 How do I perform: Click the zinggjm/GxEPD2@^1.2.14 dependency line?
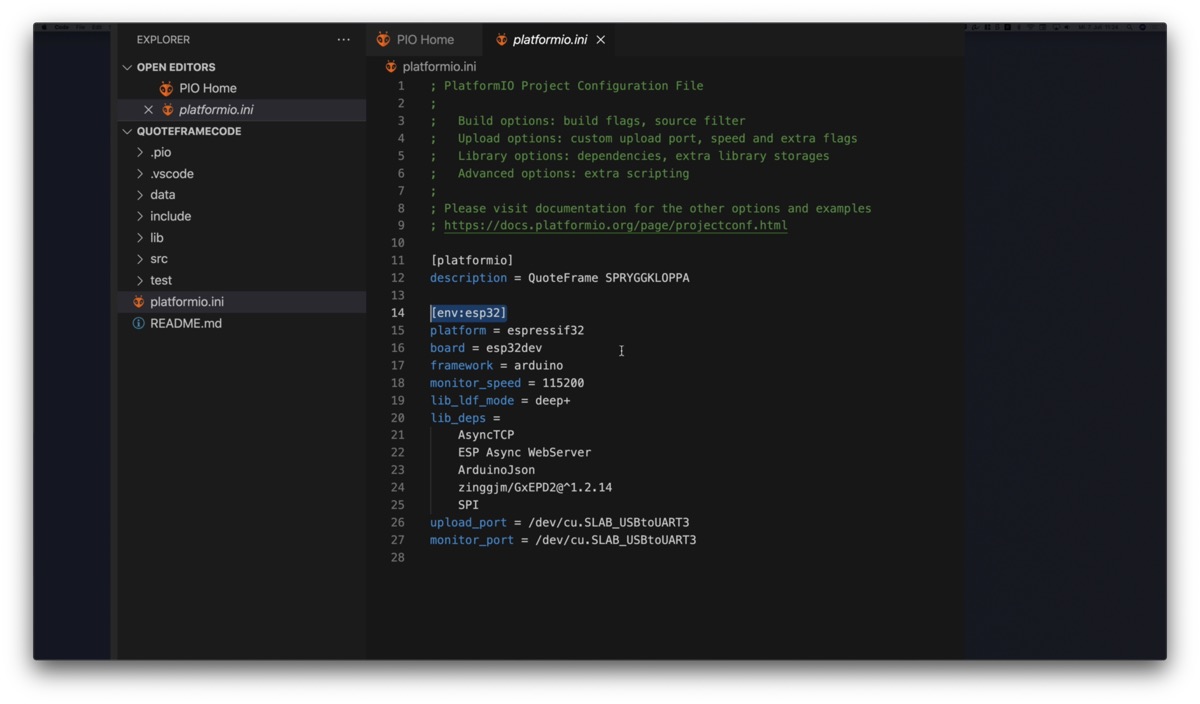pyautogui.click(x=535, y=488)
